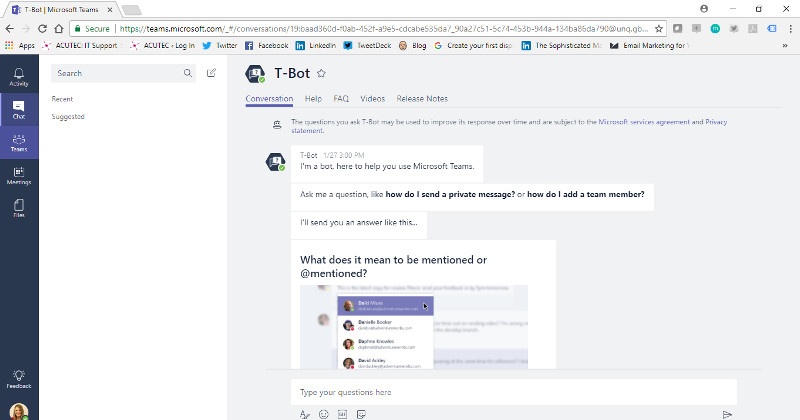Click the search magnifier icon
Image resolution: width=800 pixels, height=420 pixels.
188,73
